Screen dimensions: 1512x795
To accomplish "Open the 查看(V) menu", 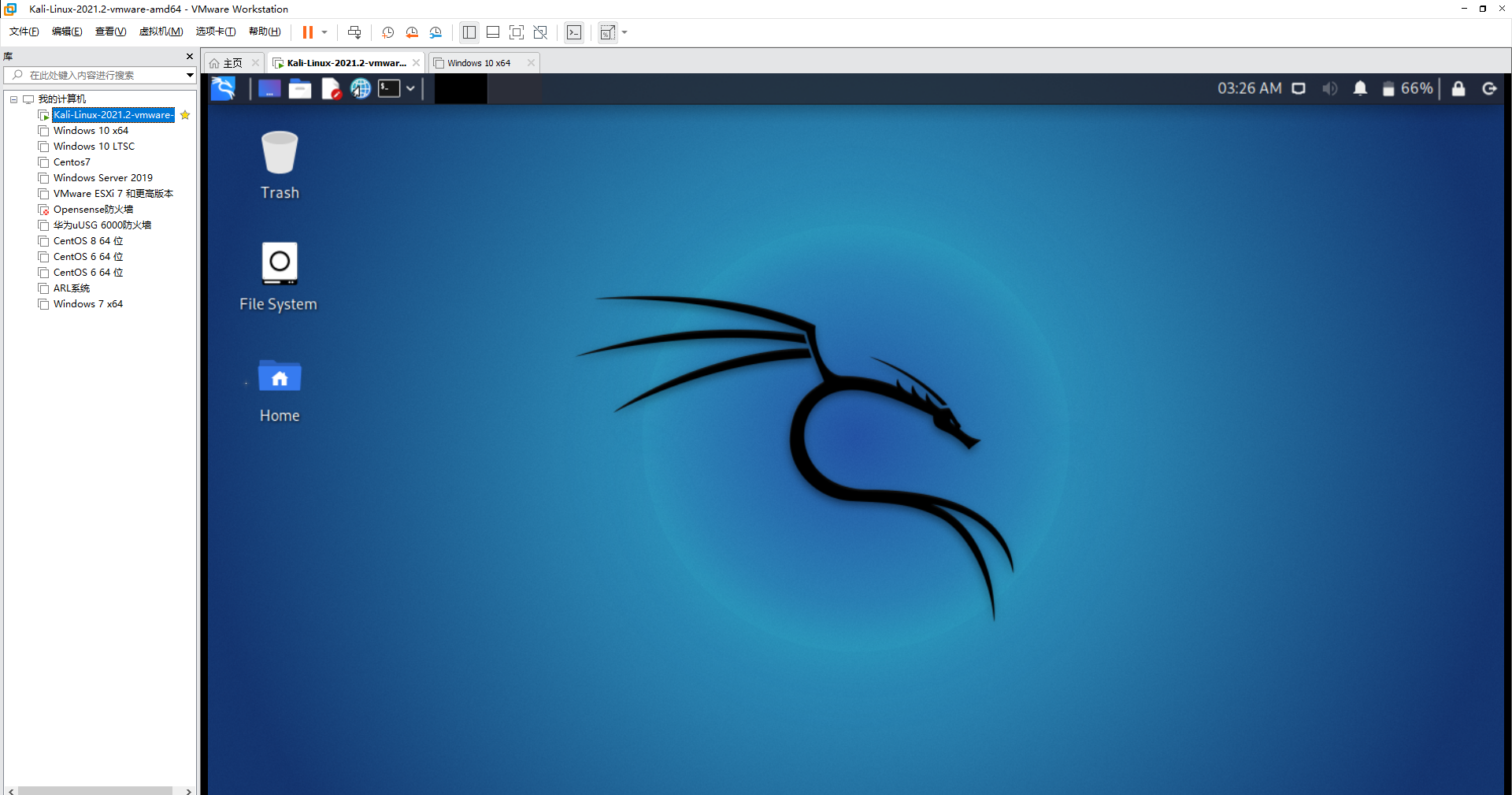I will [111, 32].
